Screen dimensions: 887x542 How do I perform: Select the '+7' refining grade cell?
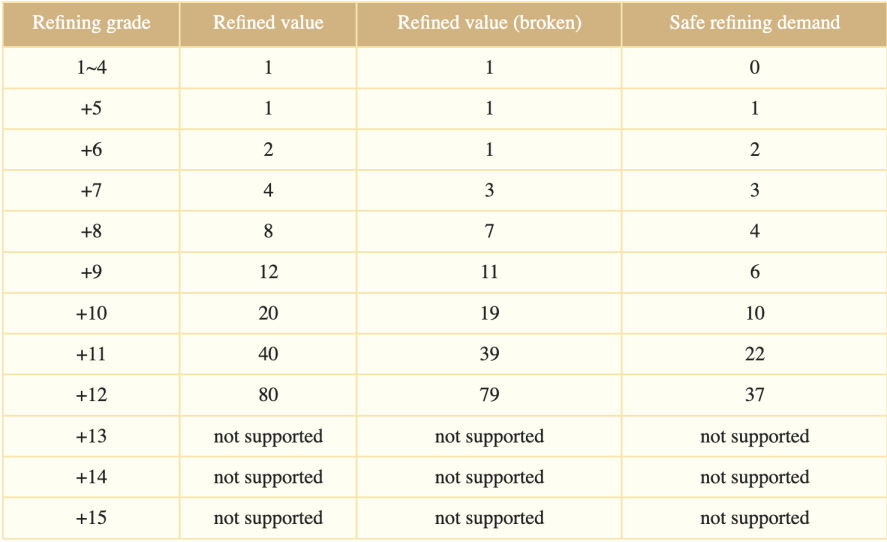91,190
